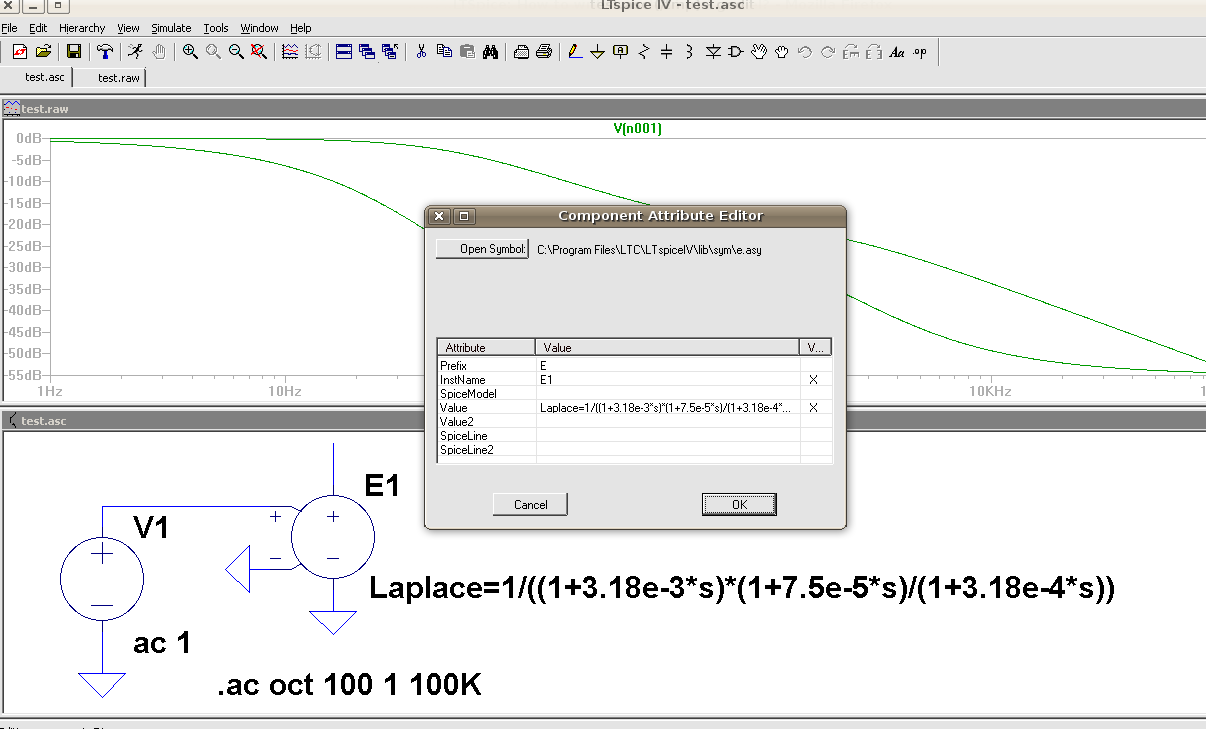Click the Cancel button in dialog

[530, 505]
